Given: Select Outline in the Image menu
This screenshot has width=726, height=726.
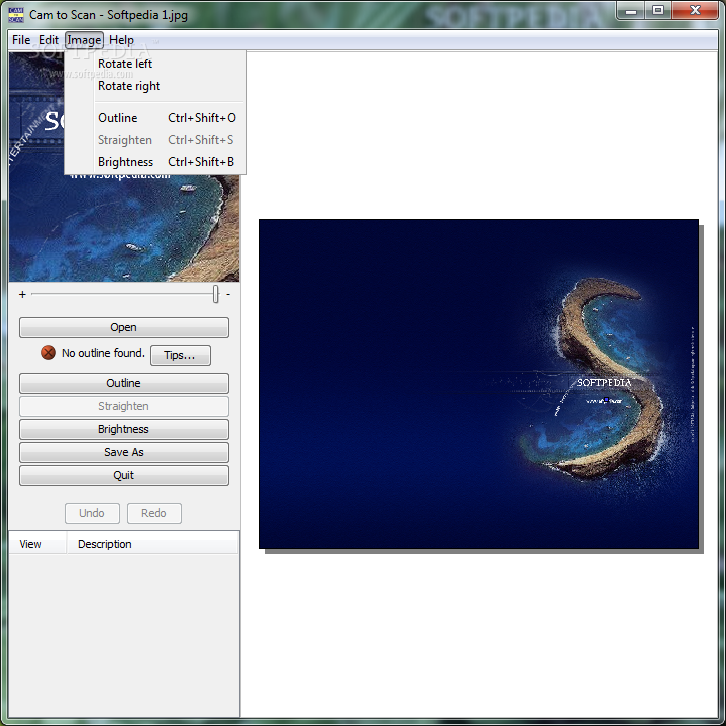Looking at the screenshot, I should pos(156,118).
